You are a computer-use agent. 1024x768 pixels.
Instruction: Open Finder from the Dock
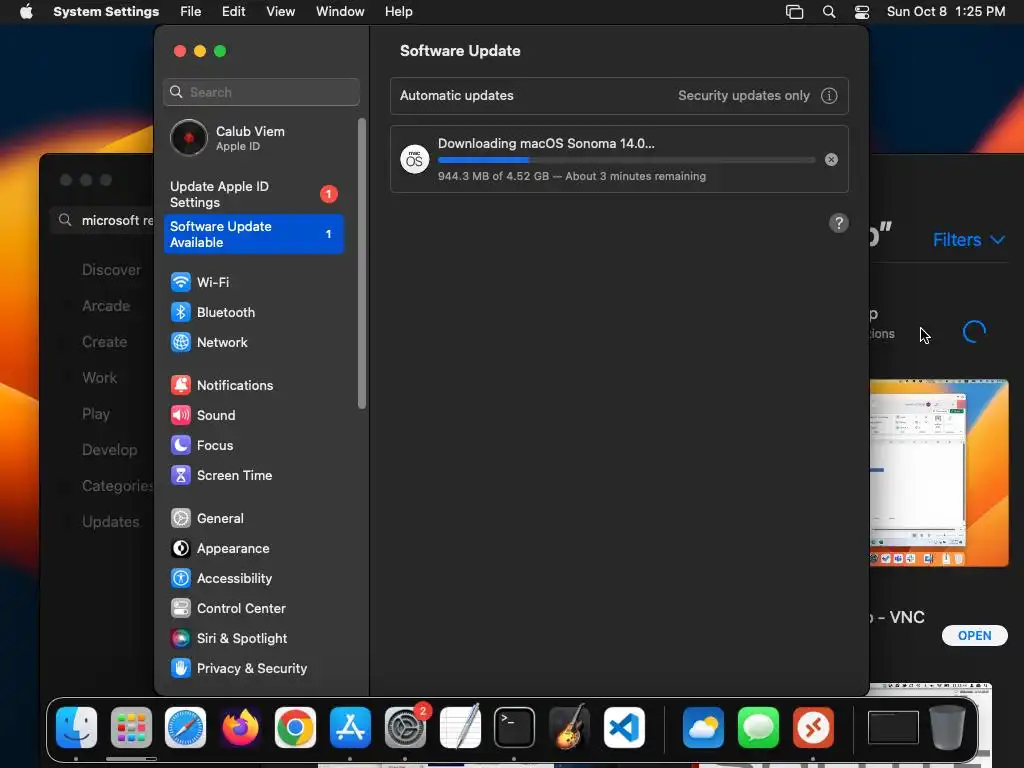tap(76, 727)
